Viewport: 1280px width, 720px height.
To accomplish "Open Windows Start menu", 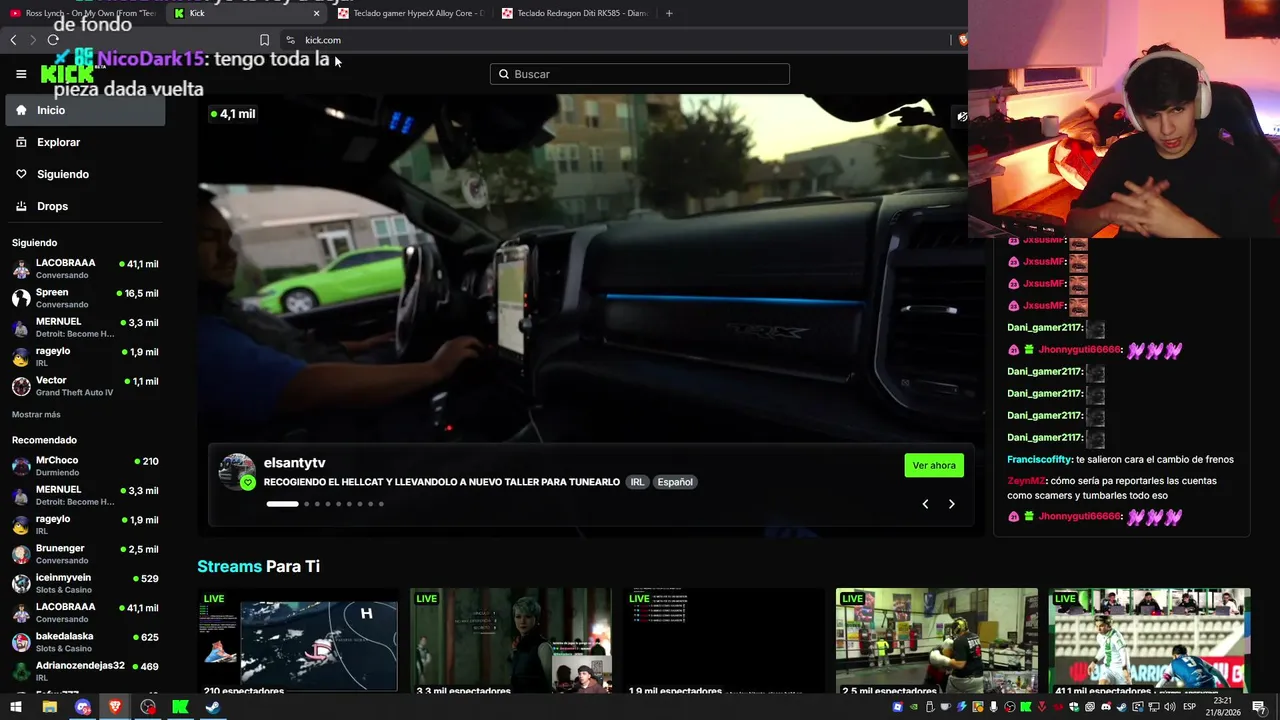I will click(16, 707).
